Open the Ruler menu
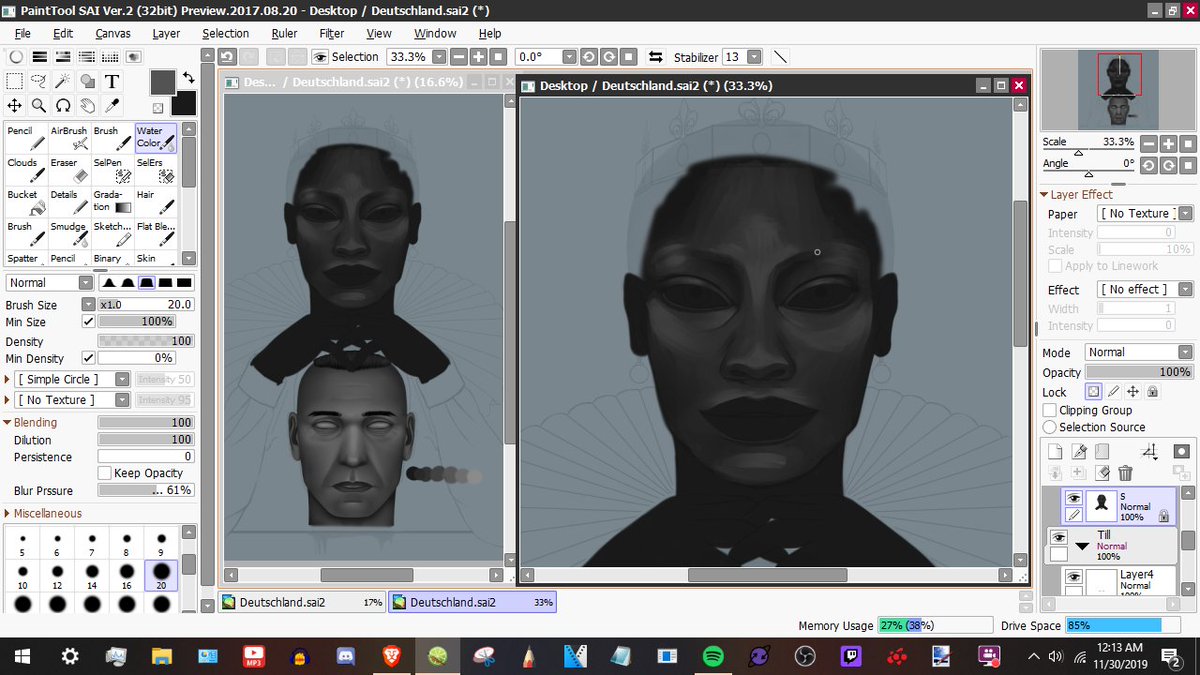Image resolution: width=1200 pixels, height=675 pixels. pyautogui.click(x=284, y=33)
